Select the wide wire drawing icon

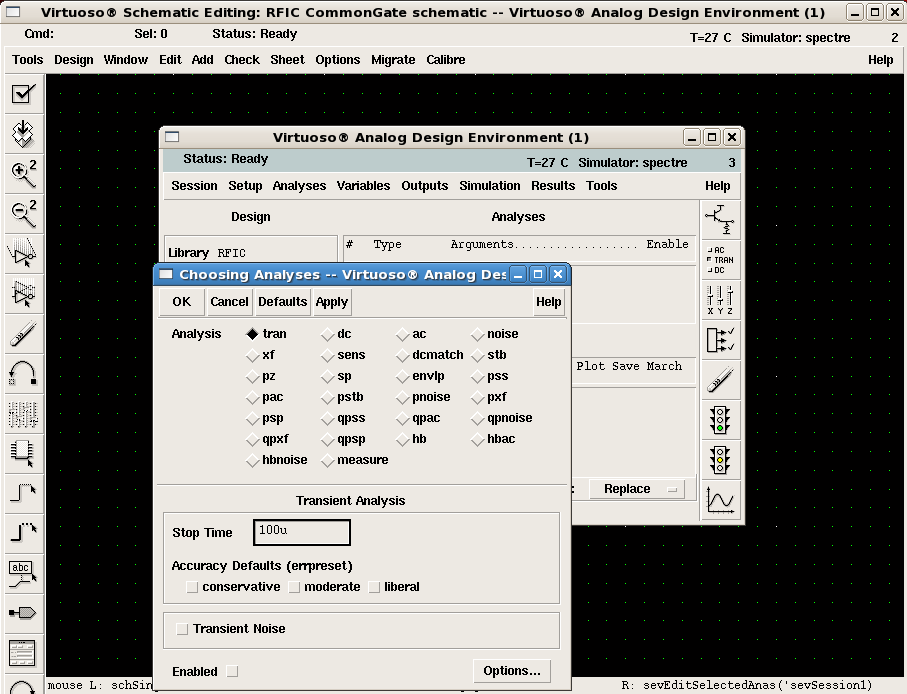(24, 533)
